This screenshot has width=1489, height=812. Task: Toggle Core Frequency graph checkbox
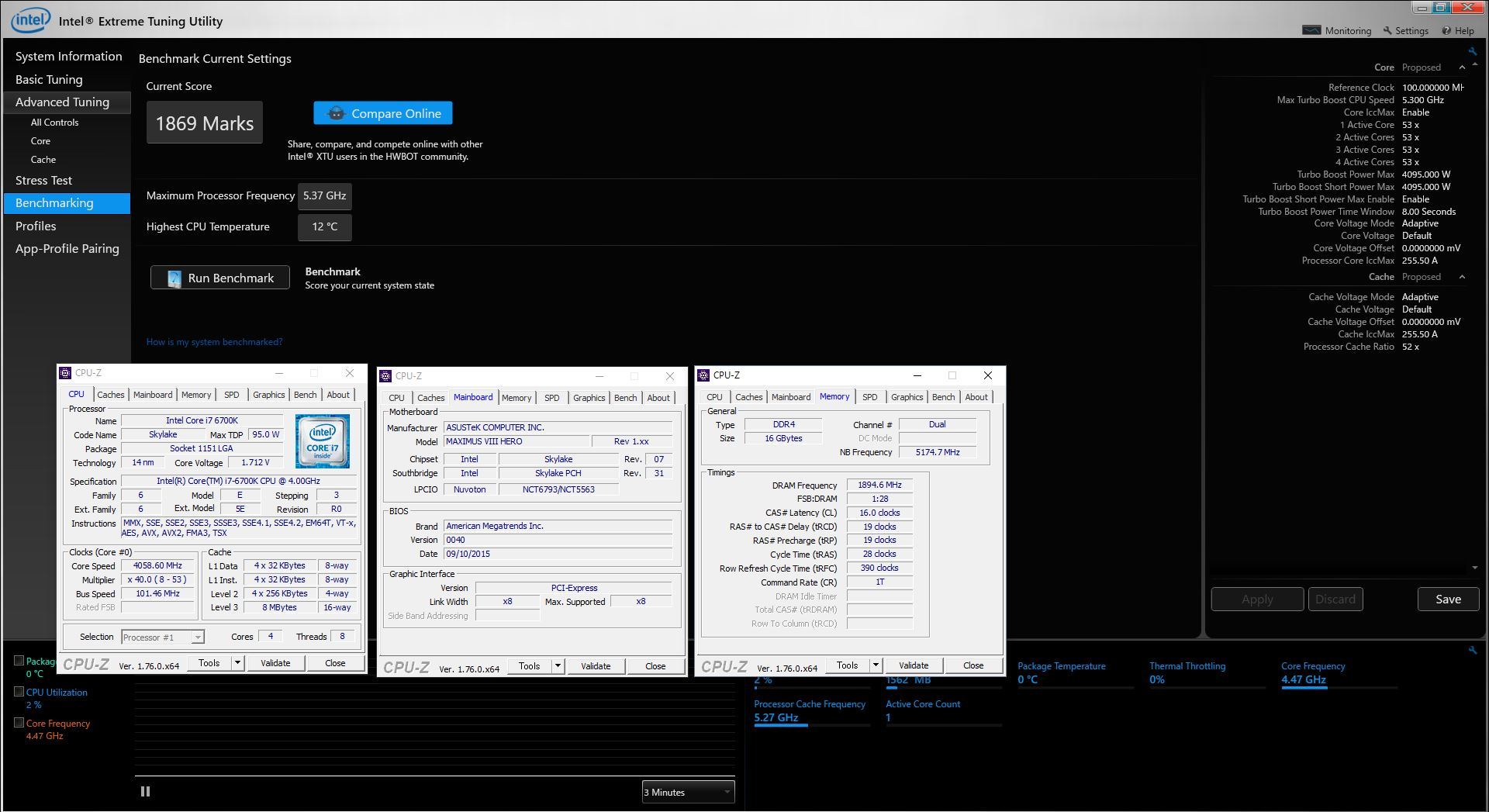pyautogui.click(x=19, y=722)
